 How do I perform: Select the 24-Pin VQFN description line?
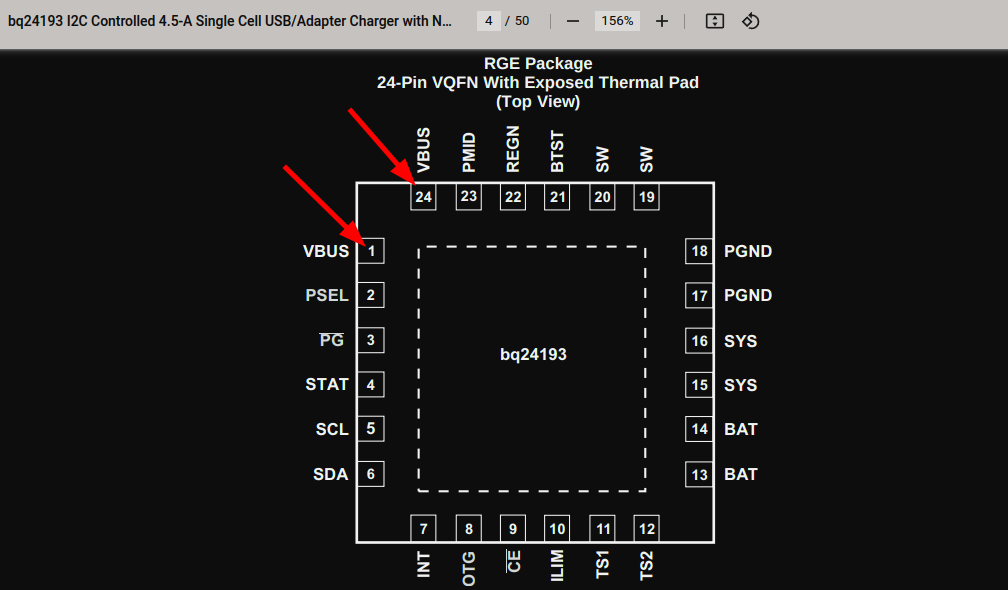tap(538, 82)
